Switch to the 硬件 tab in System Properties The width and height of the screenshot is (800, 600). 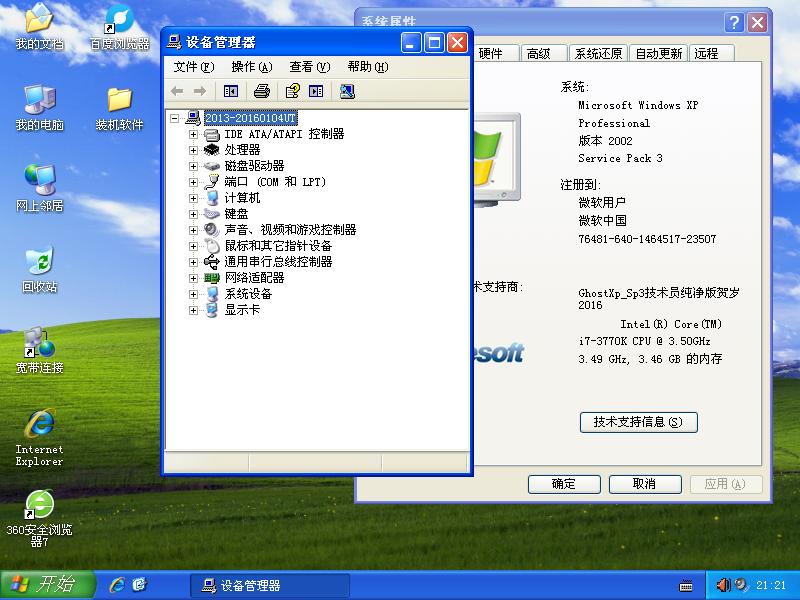(495, 53)
